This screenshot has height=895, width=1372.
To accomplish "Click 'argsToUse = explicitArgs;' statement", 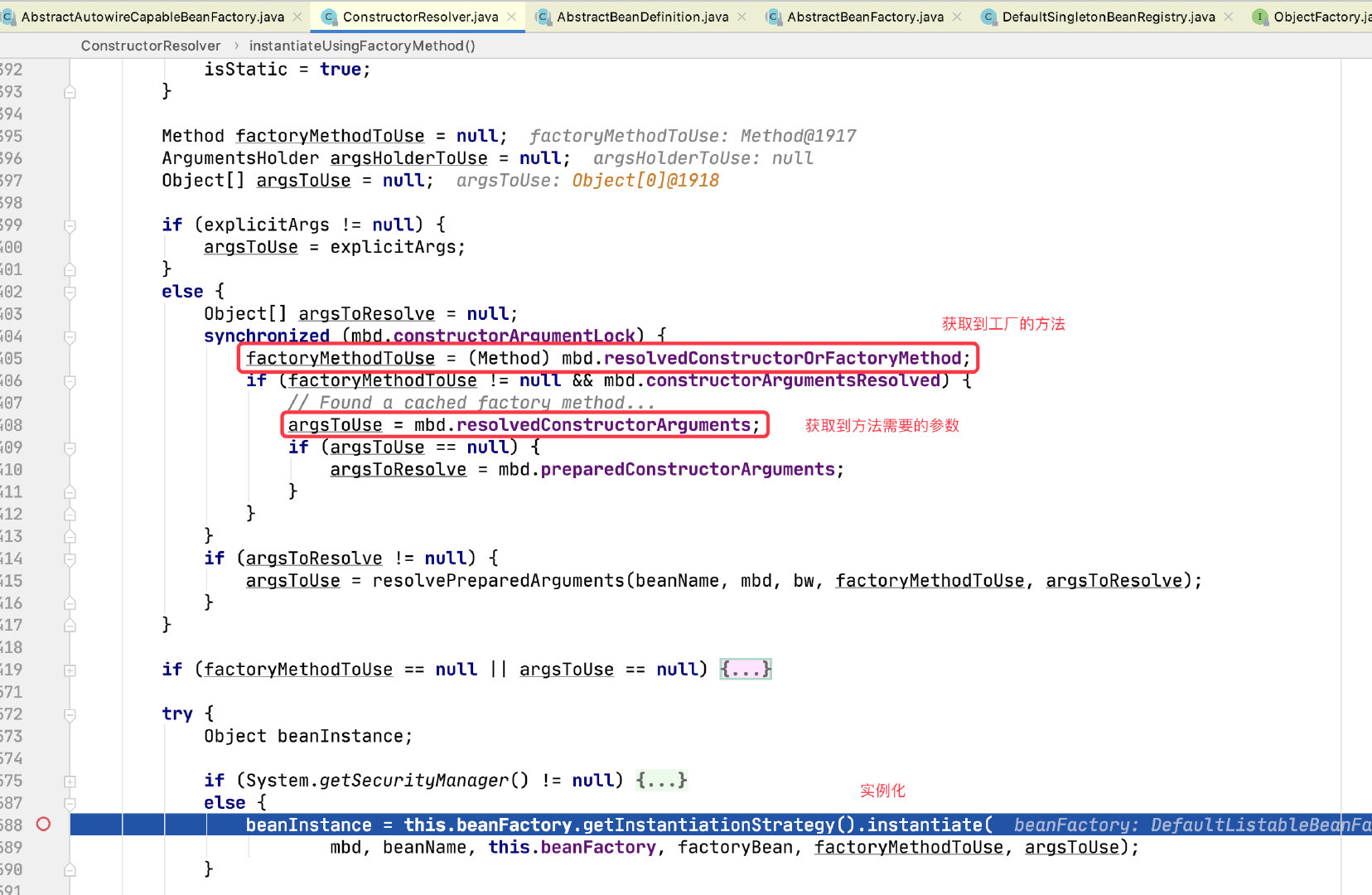I will [x=335, y=247].
